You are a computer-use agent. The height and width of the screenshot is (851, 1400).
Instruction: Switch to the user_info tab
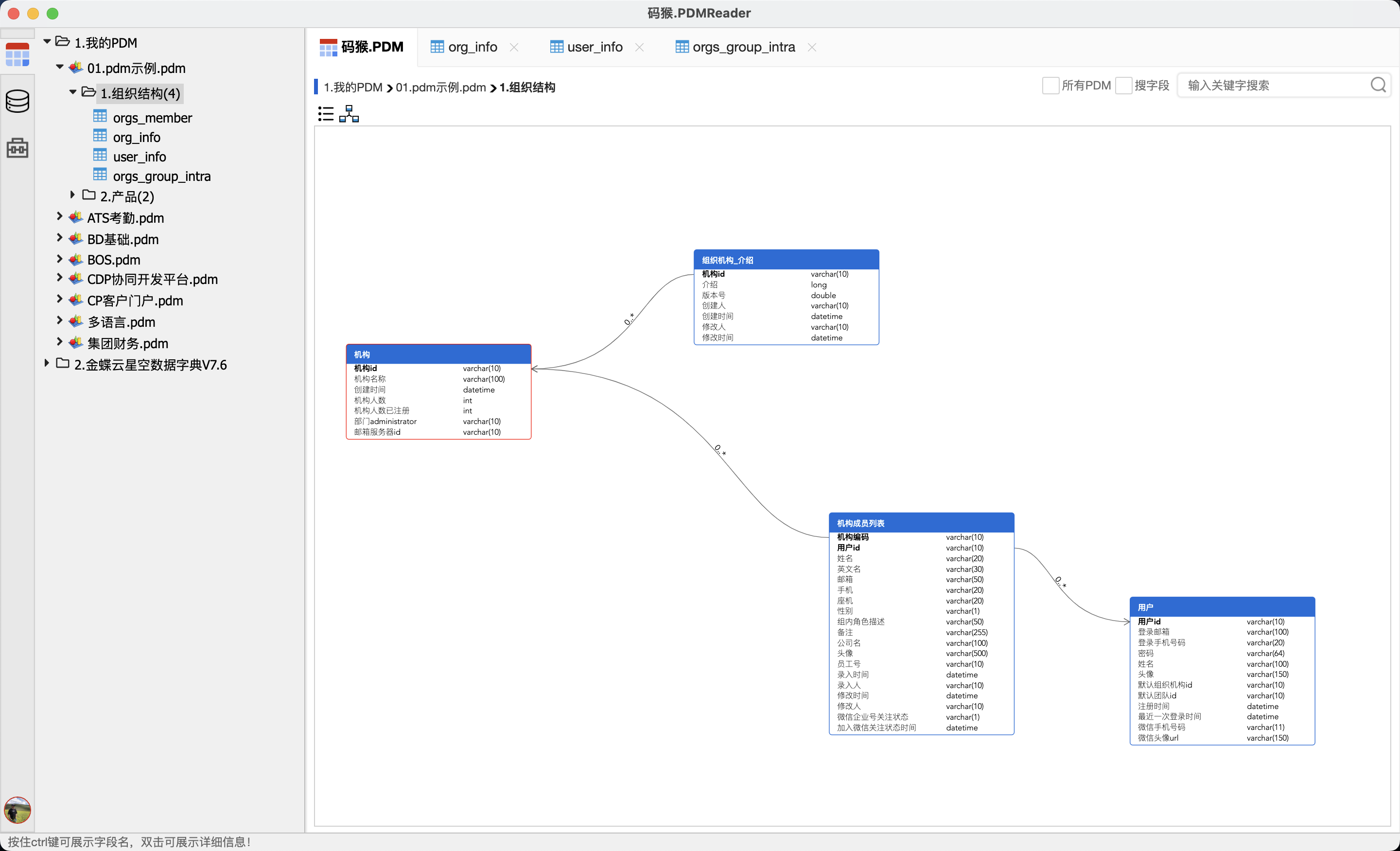click(595, 47)
